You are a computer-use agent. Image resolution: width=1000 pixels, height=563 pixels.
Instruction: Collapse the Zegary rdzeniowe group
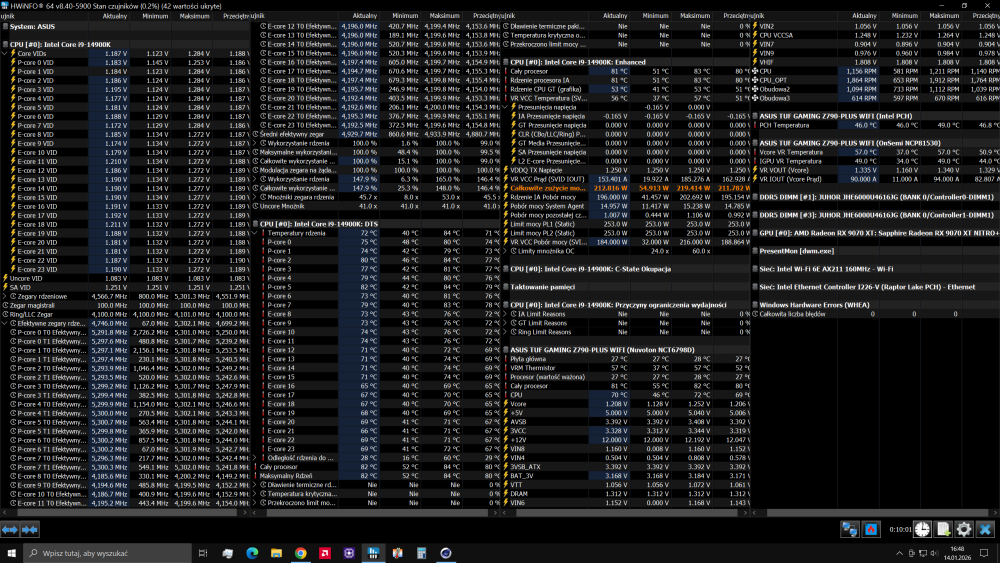(6, 296)
